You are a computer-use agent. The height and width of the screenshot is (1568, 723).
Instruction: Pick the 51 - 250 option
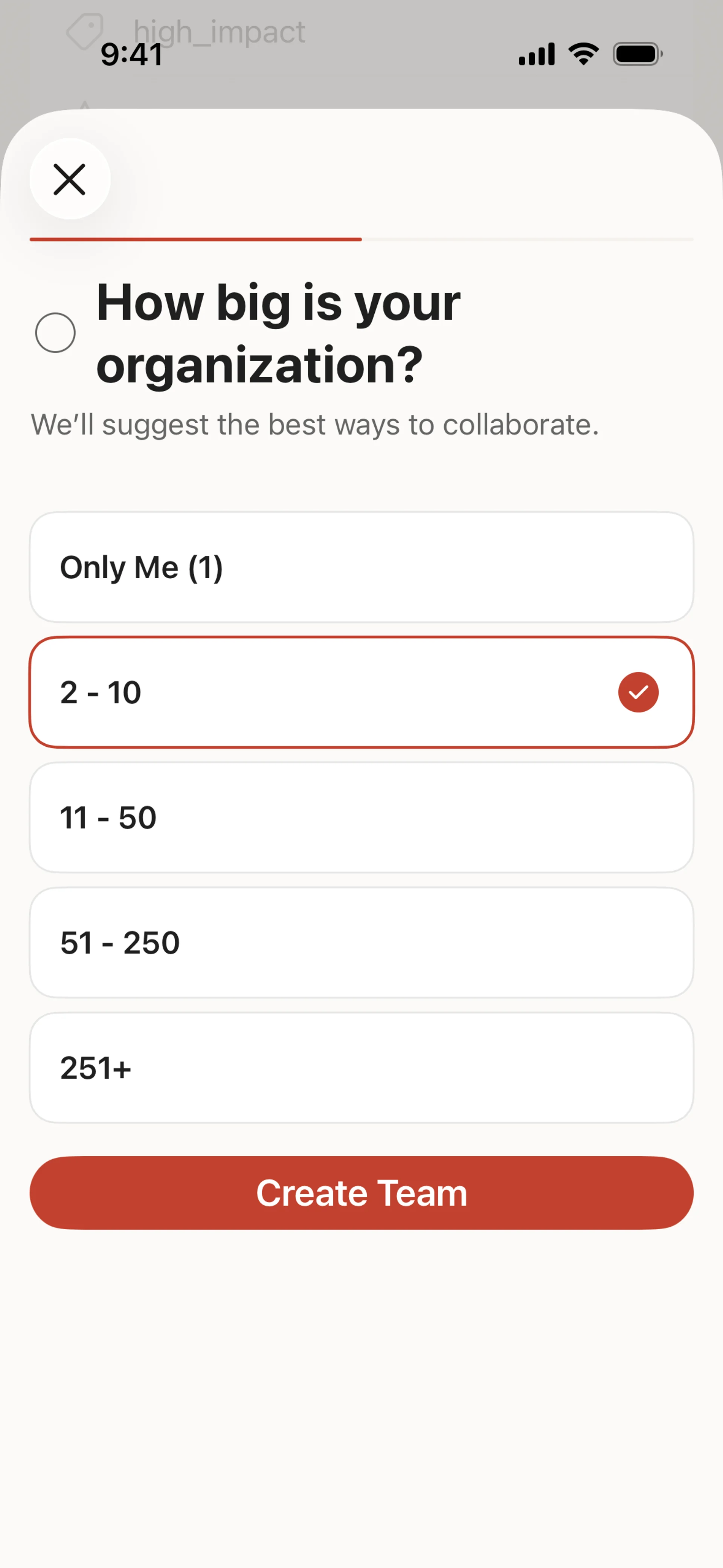tap(361, 943)
